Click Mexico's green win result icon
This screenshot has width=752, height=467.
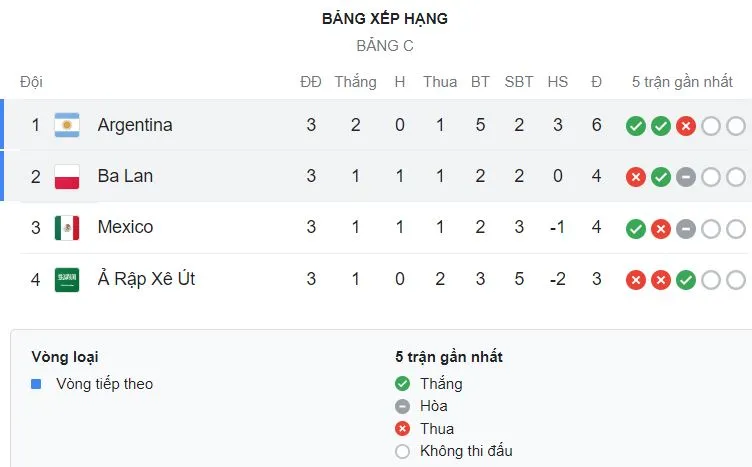pyautogui.click(x=635, y=229)
